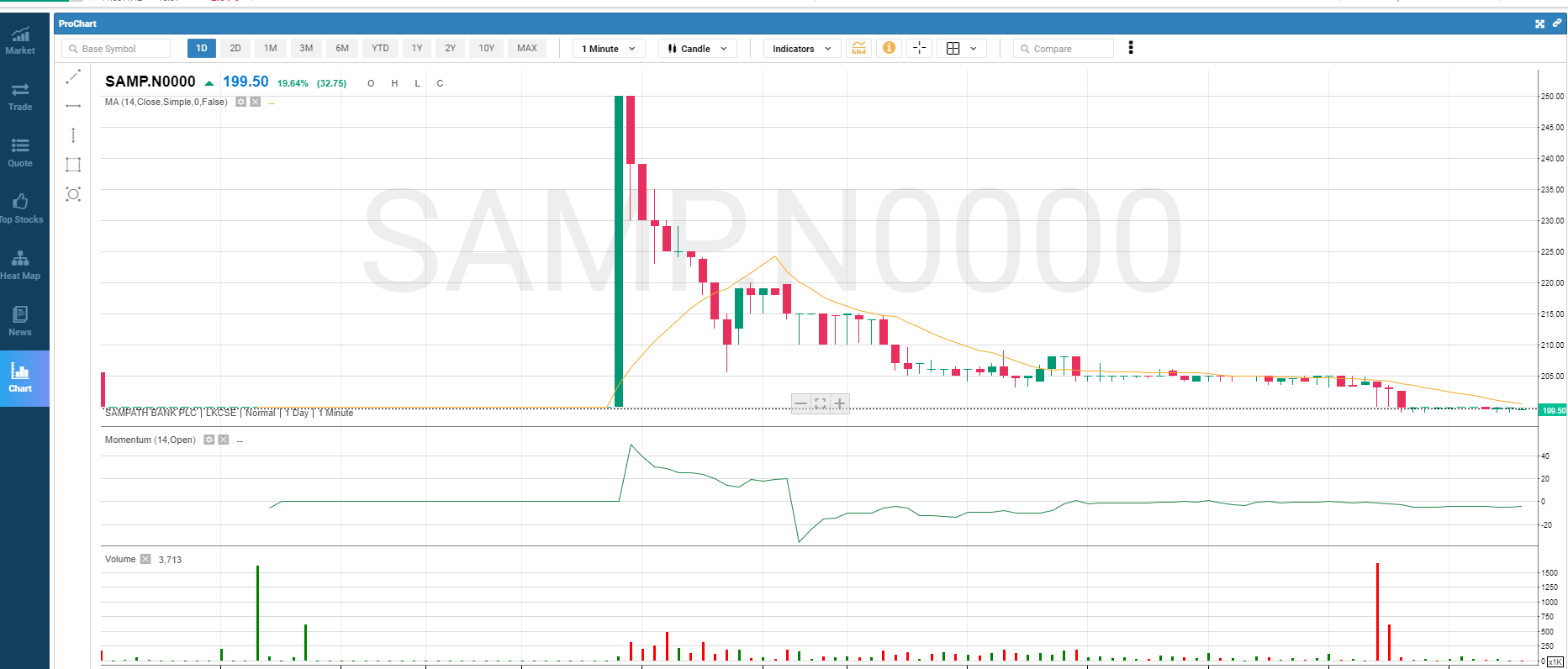1568x669 pixels.
Task: Open the News section in the sidebar
Action: [20, 322]
